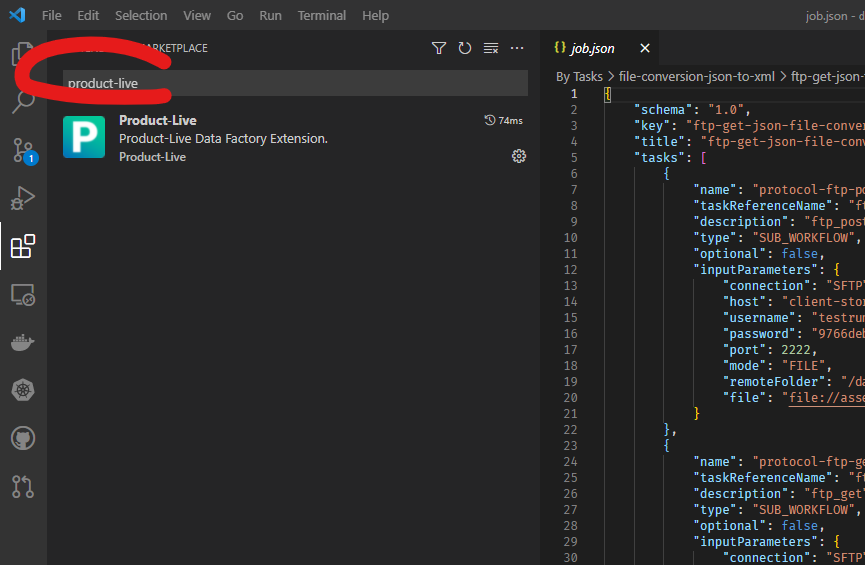Clear extensions search results
The width and height of the screenshot is (865, 565).
[490, 48]
